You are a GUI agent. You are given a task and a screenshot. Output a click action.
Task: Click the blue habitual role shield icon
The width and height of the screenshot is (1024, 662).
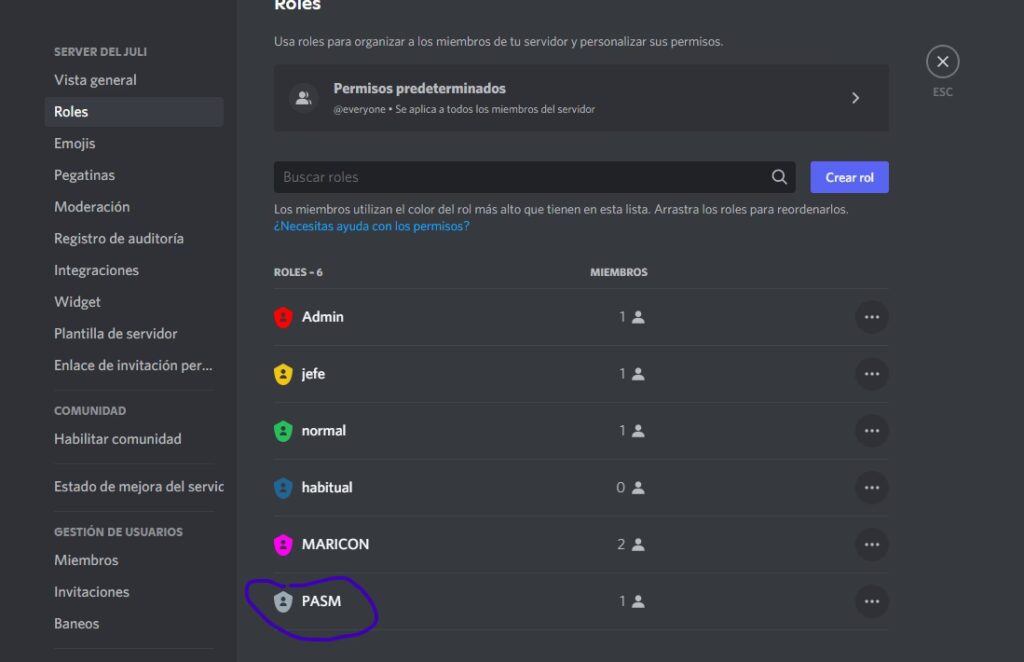click(283, 488)
